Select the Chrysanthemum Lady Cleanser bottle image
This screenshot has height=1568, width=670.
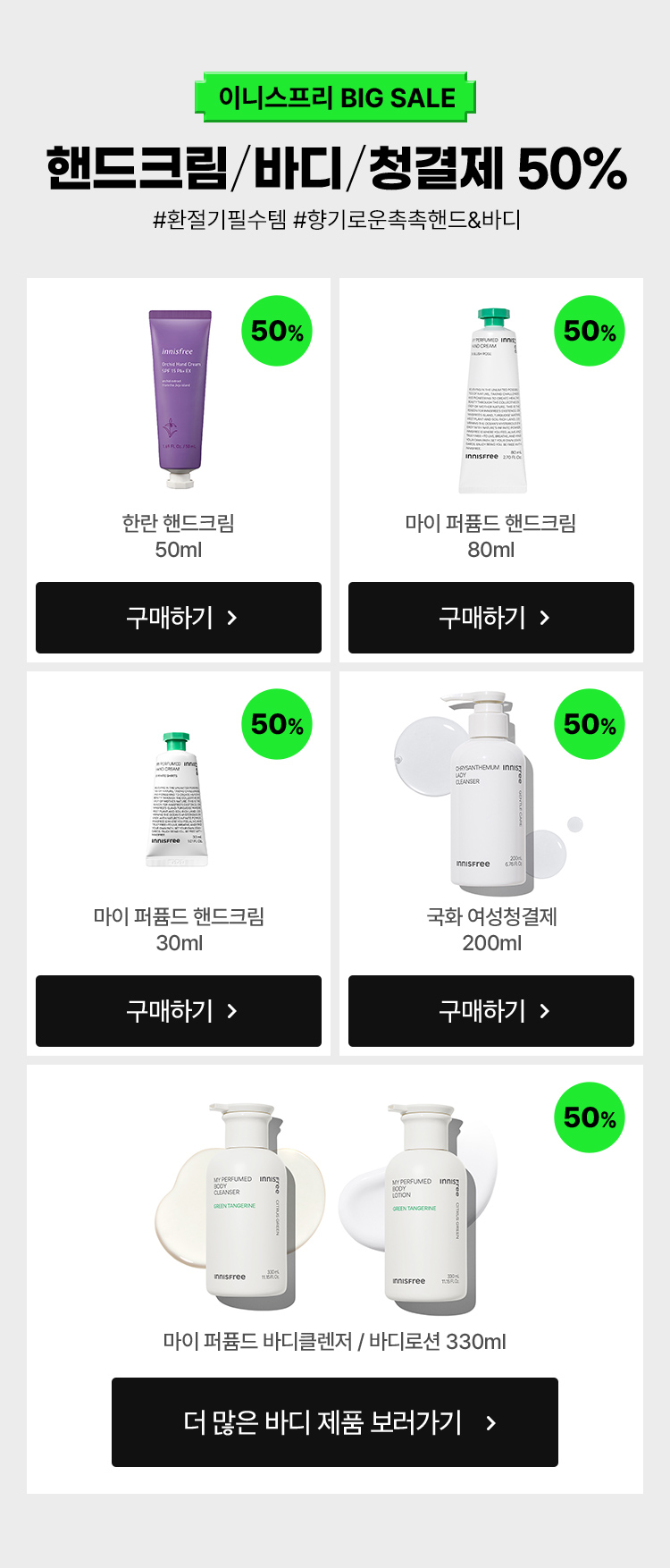(x=490, y=792)
